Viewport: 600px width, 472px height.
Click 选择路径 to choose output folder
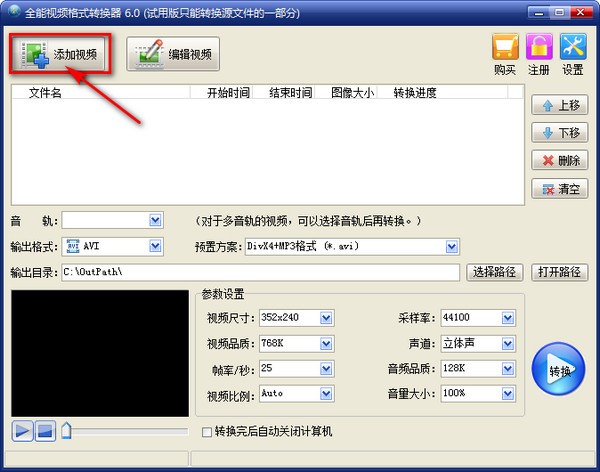[494, 272]
